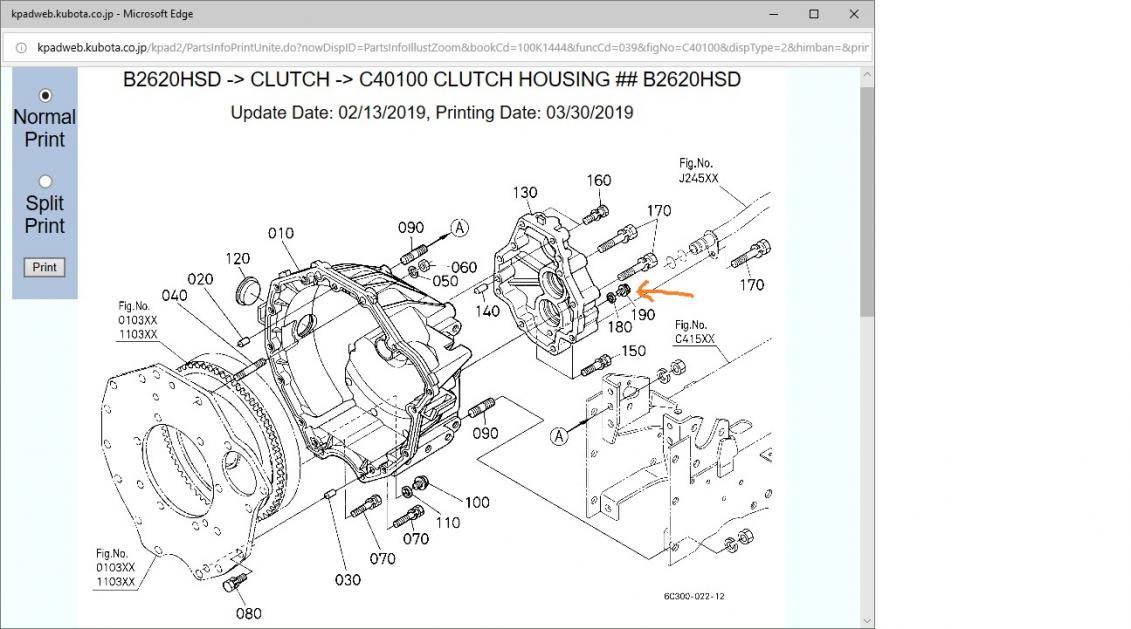1131x629 pixels.
Task: Open the Fig.No. C415XX reference
Action: [x=695, y=332]
